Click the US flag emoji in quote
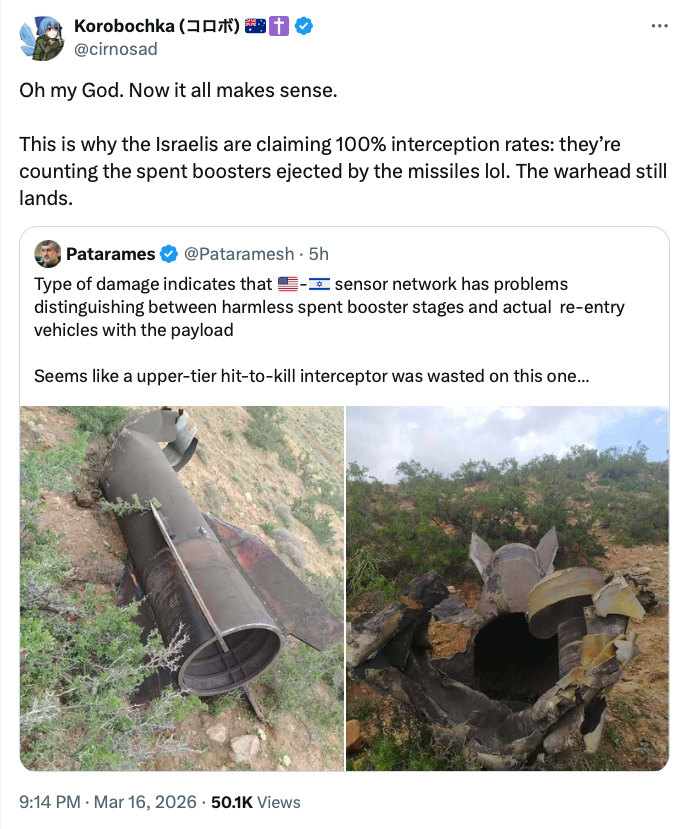Screen dimensions: 689x829 288,284
